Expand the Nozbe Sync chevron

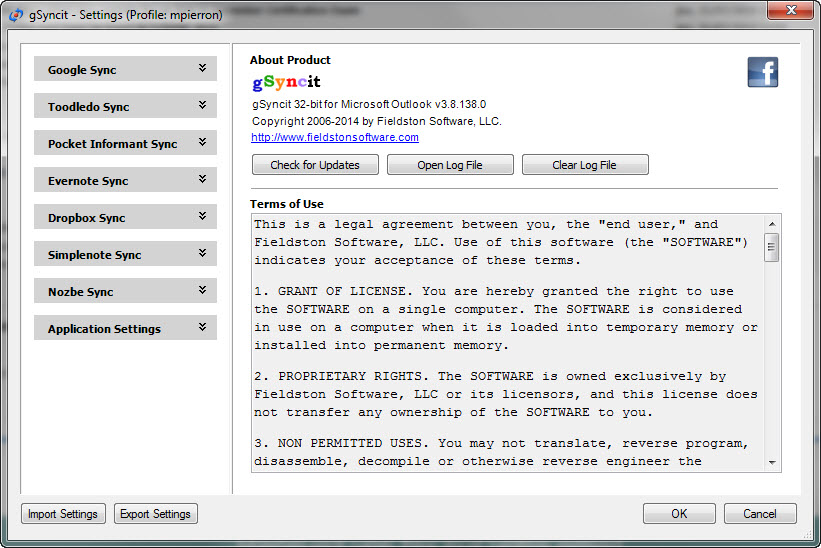tap(202, 290)
